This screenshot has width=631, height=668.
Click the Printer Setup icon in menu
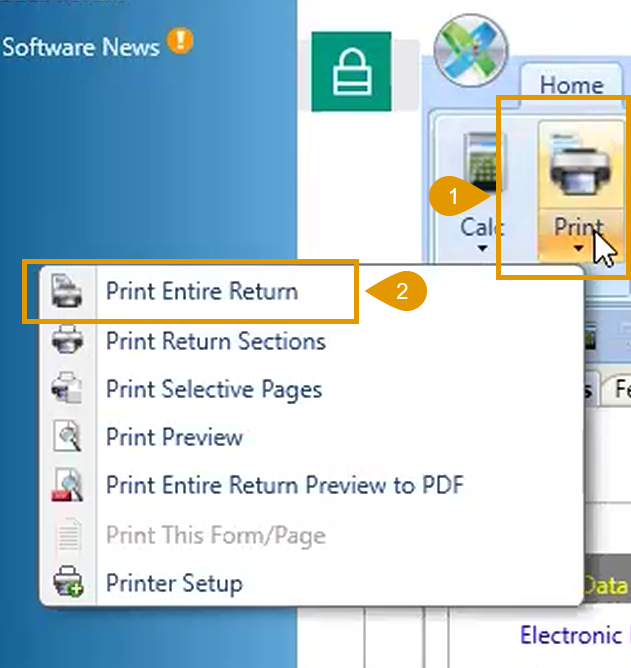[x=68, y=583]
